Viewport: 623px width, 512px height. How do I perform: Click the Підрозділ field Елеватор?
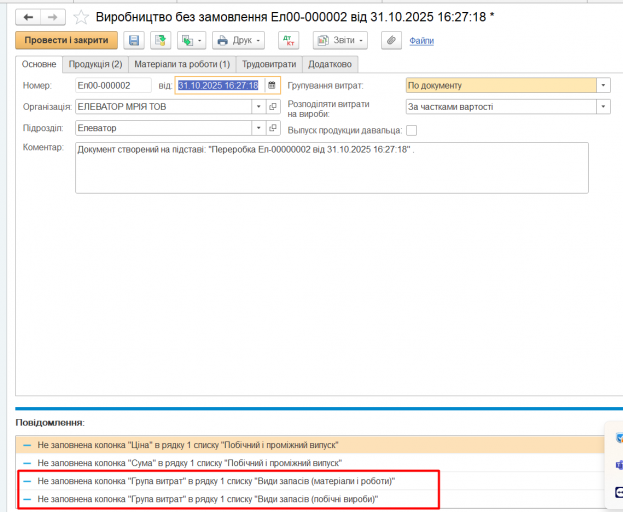pos(163,128)
